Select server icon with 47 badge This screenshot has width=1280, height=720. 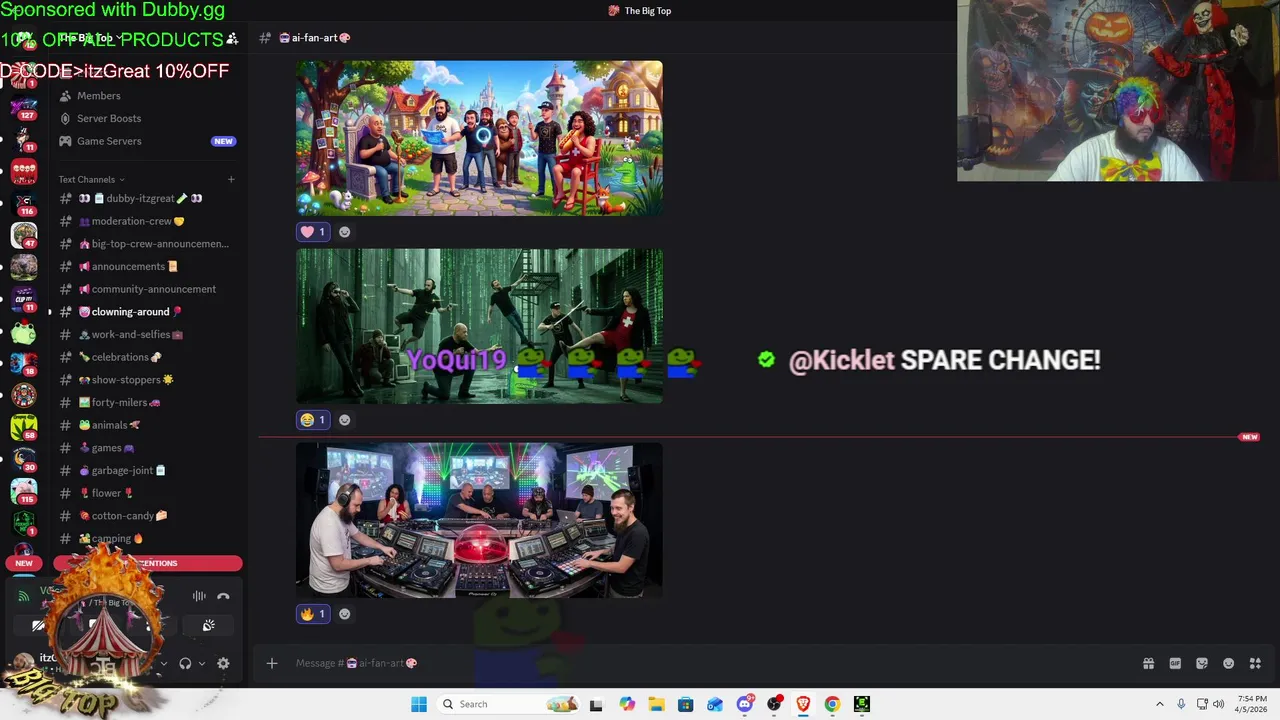24,236
